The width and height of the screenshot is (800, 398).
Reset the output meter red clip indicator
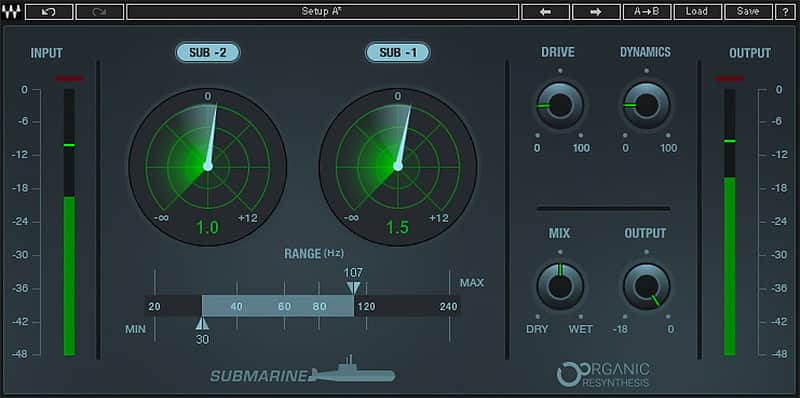730,79
